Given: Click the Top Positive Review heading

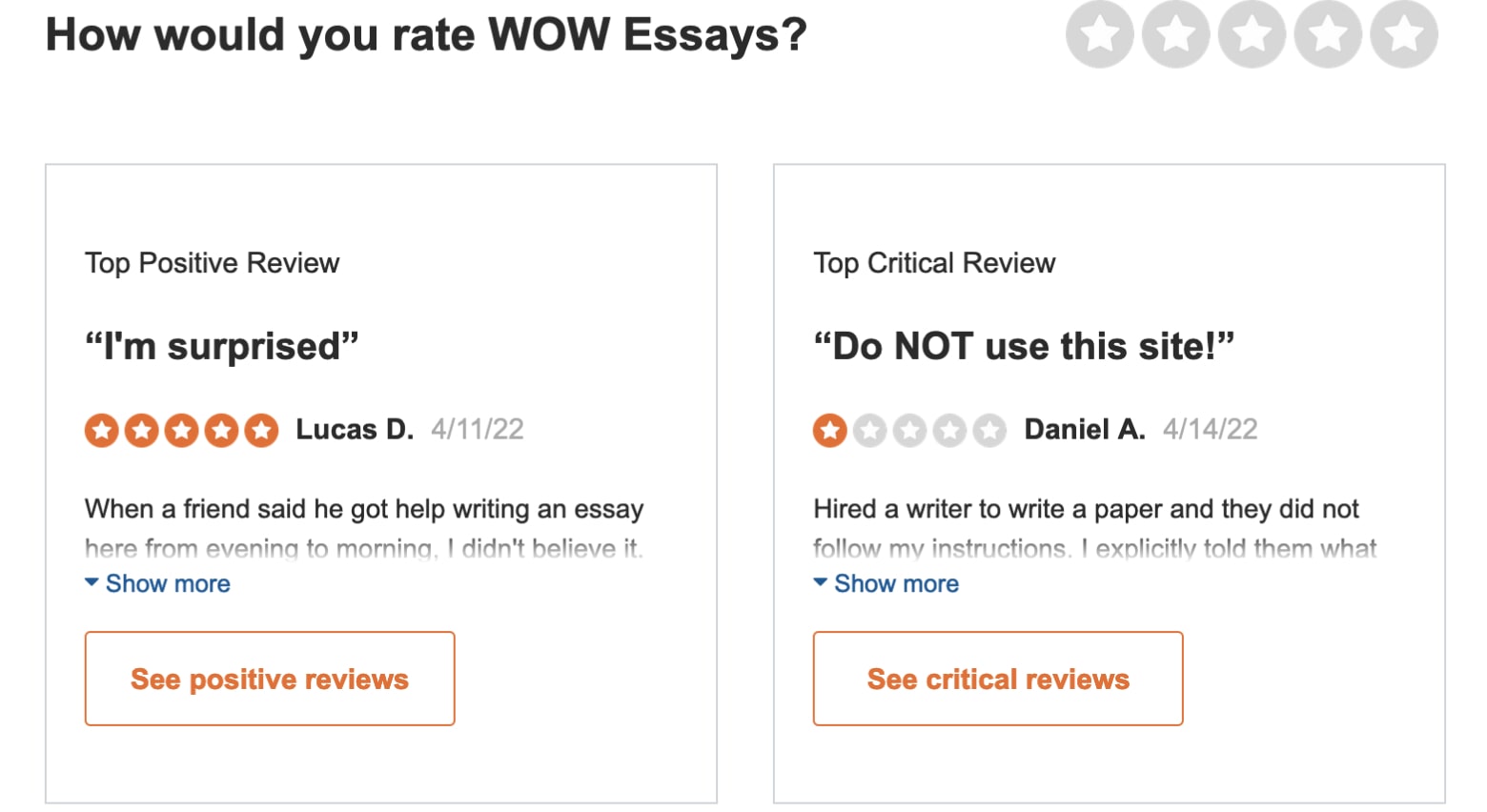Looking at the screenshot, I should tap(212, 263).
